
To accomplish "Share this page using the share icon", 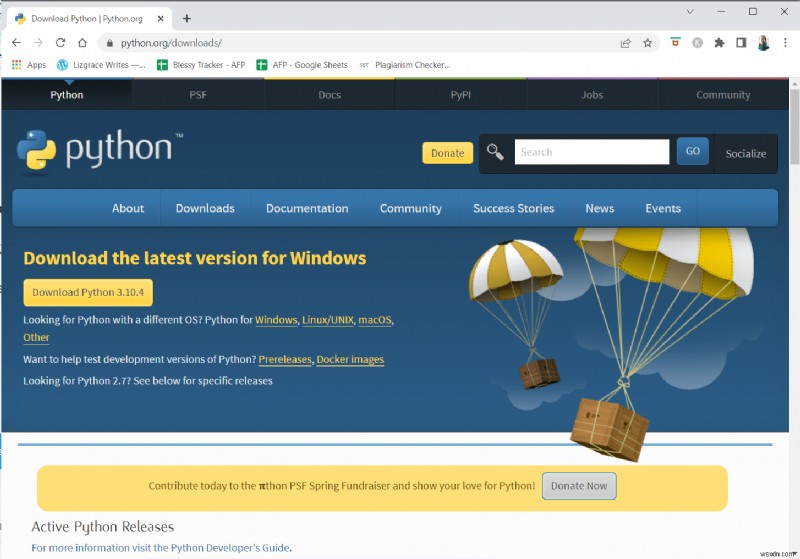I will click(x=626, y=43).
